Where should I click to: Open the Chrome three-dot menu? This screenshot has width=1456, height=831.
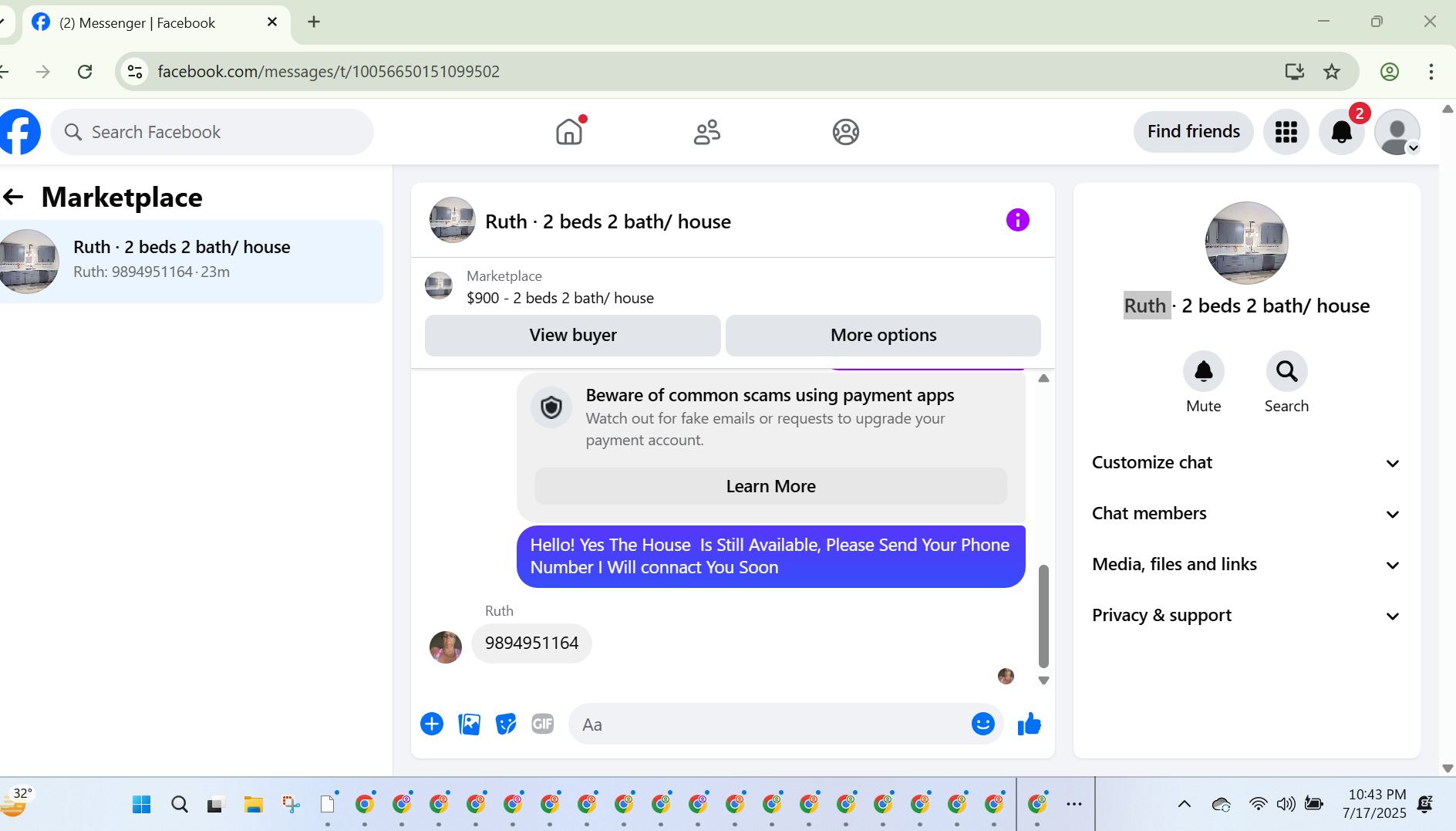[1431, 72]
